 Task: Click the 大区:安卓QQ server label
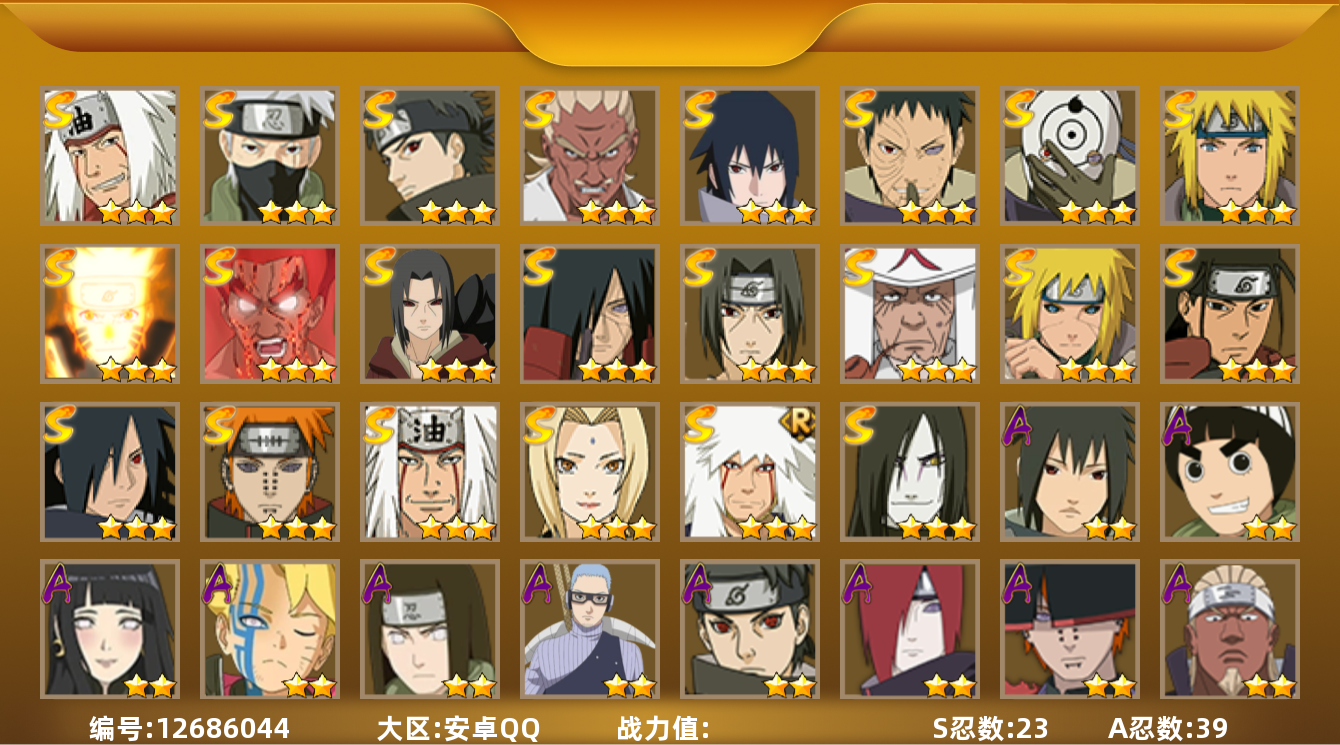point(458,728)
